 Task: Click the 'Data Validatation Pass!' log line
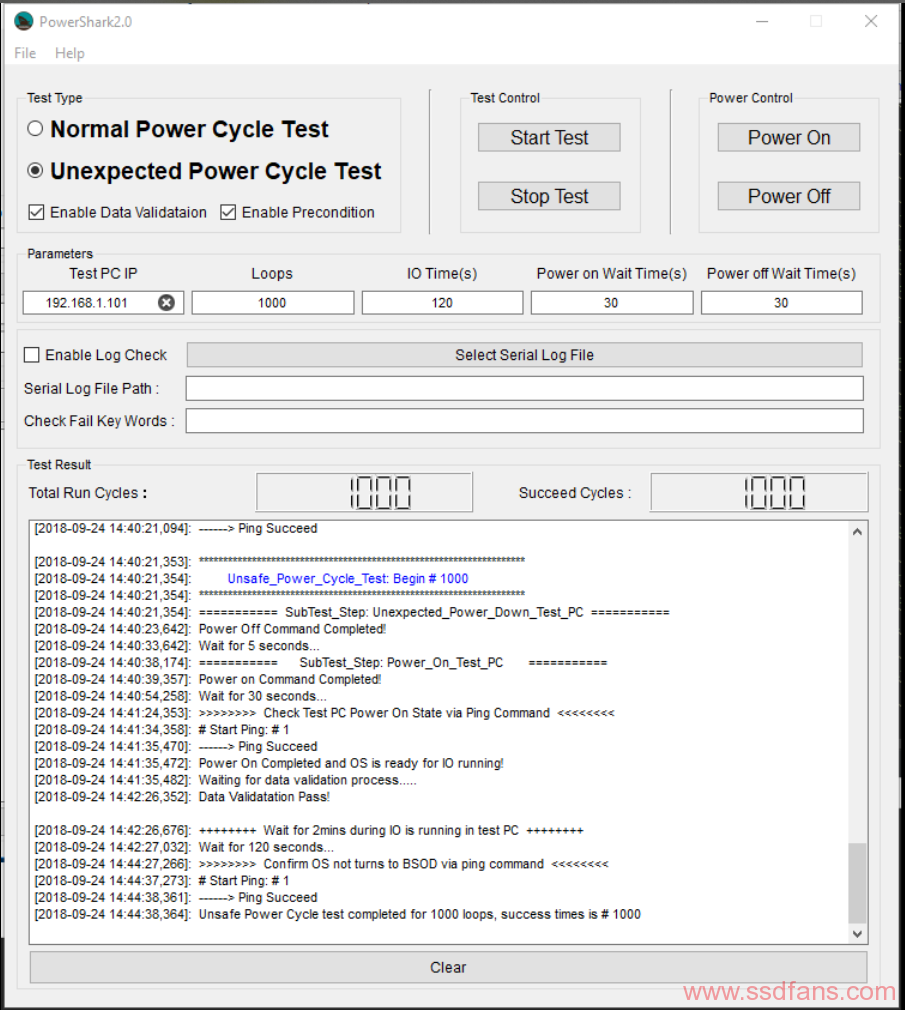(x=264, y=797)
